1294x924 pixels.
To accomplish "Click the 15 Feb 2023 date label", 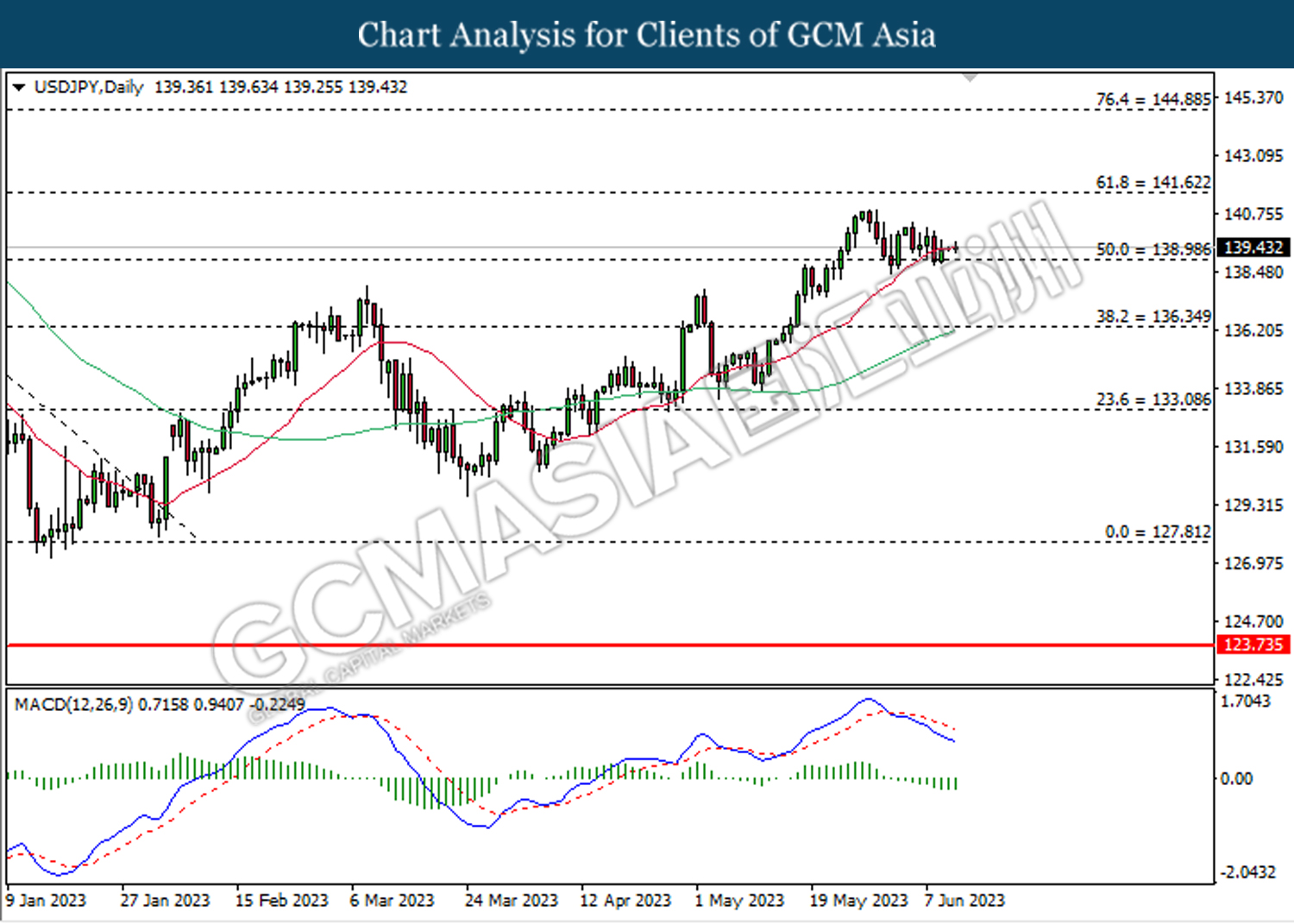I will (x=282, y=901).
